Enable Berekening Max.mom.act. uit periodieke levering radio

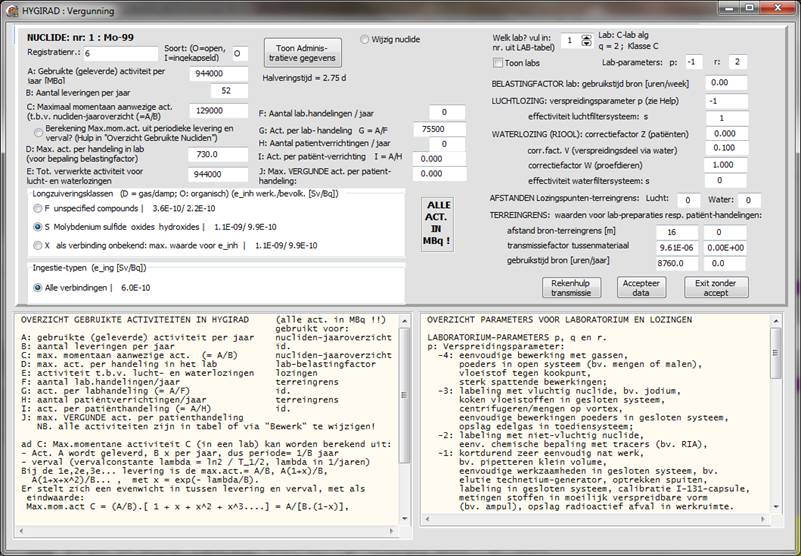click(x=38, y=133)
